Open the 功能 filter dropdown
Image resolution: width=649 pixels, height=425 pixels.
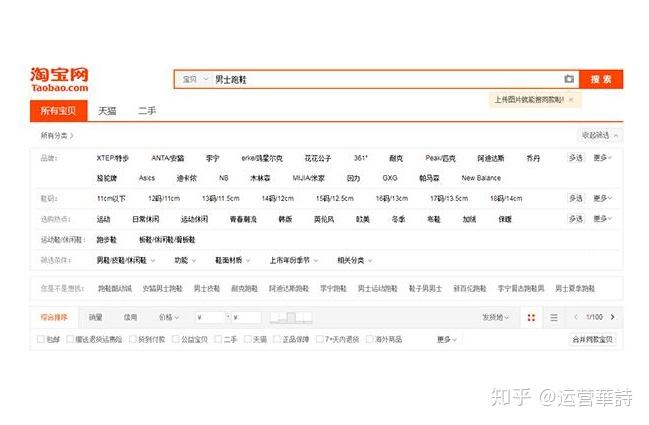point(185,260)
